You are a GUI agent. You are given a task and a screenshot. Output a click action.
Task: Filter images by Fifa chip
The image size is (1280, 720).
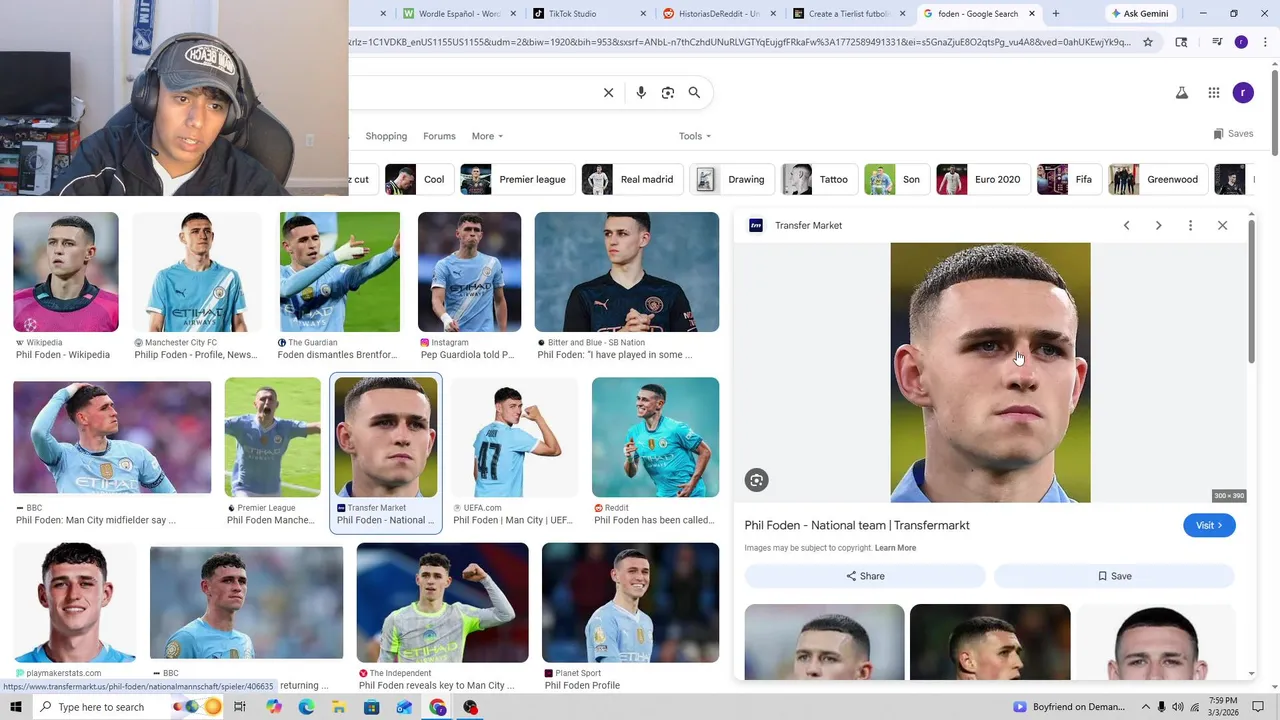[1069, 180]
